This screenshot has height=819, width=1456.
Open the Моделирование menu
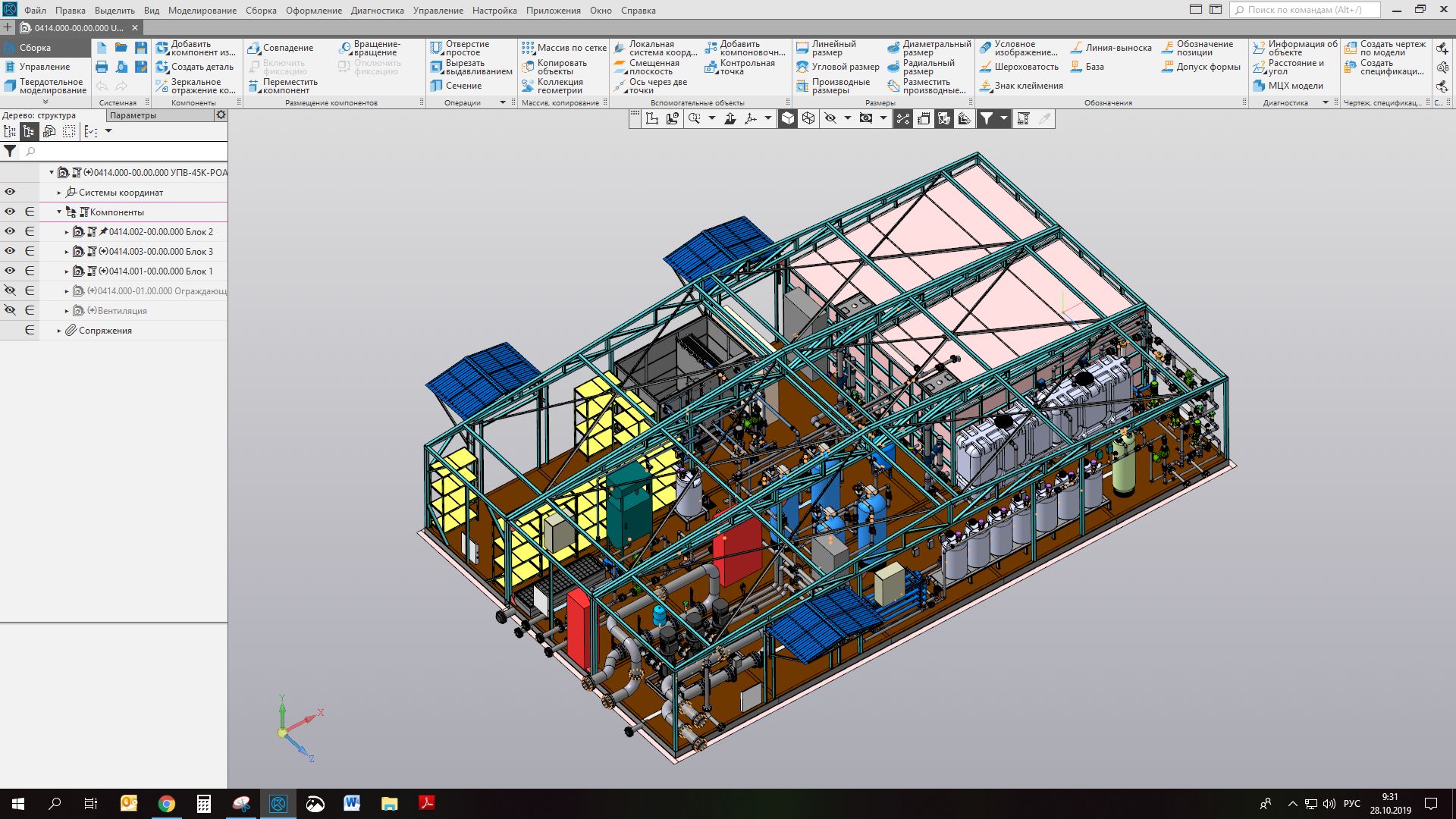point(202,11)
